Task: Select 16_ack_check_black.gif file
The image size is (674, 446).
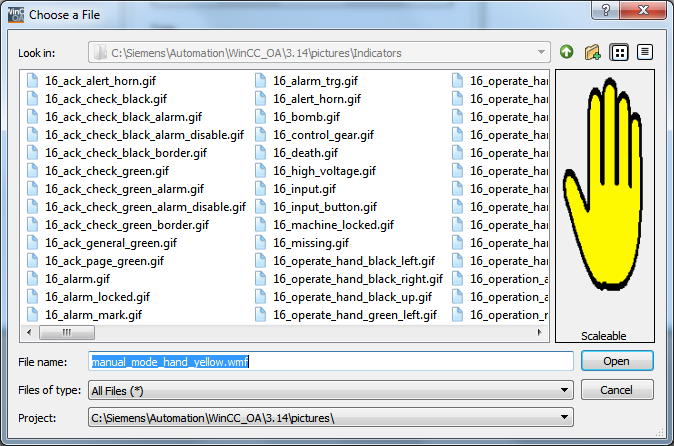Action: [106, 99]
